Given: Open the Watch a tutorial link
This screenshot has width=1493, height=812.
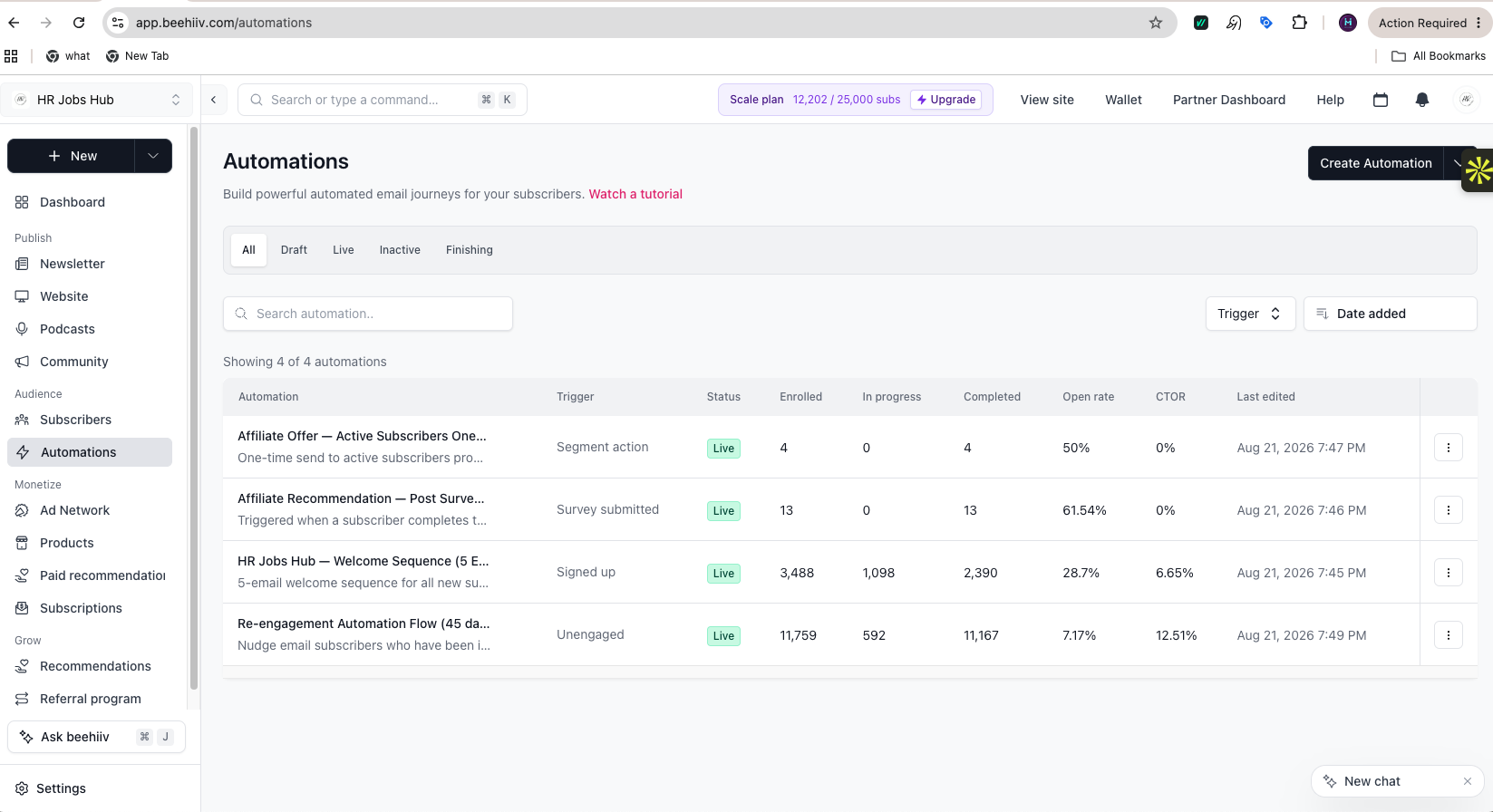Looking at the screenshot, I should (x=635, y=194).
